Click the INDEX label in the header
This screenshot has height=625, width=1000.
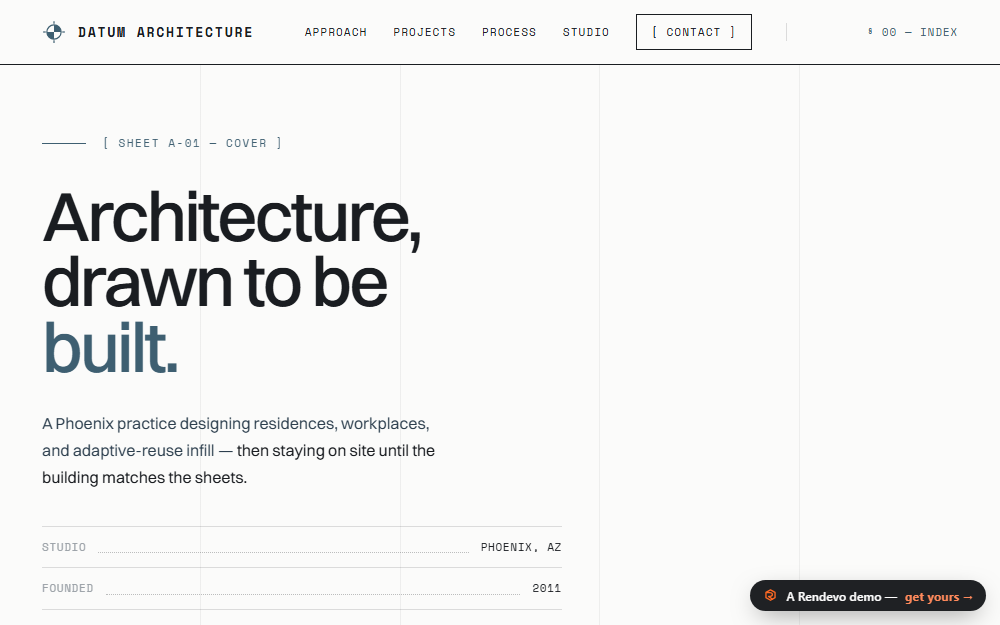tap(938, 32)
